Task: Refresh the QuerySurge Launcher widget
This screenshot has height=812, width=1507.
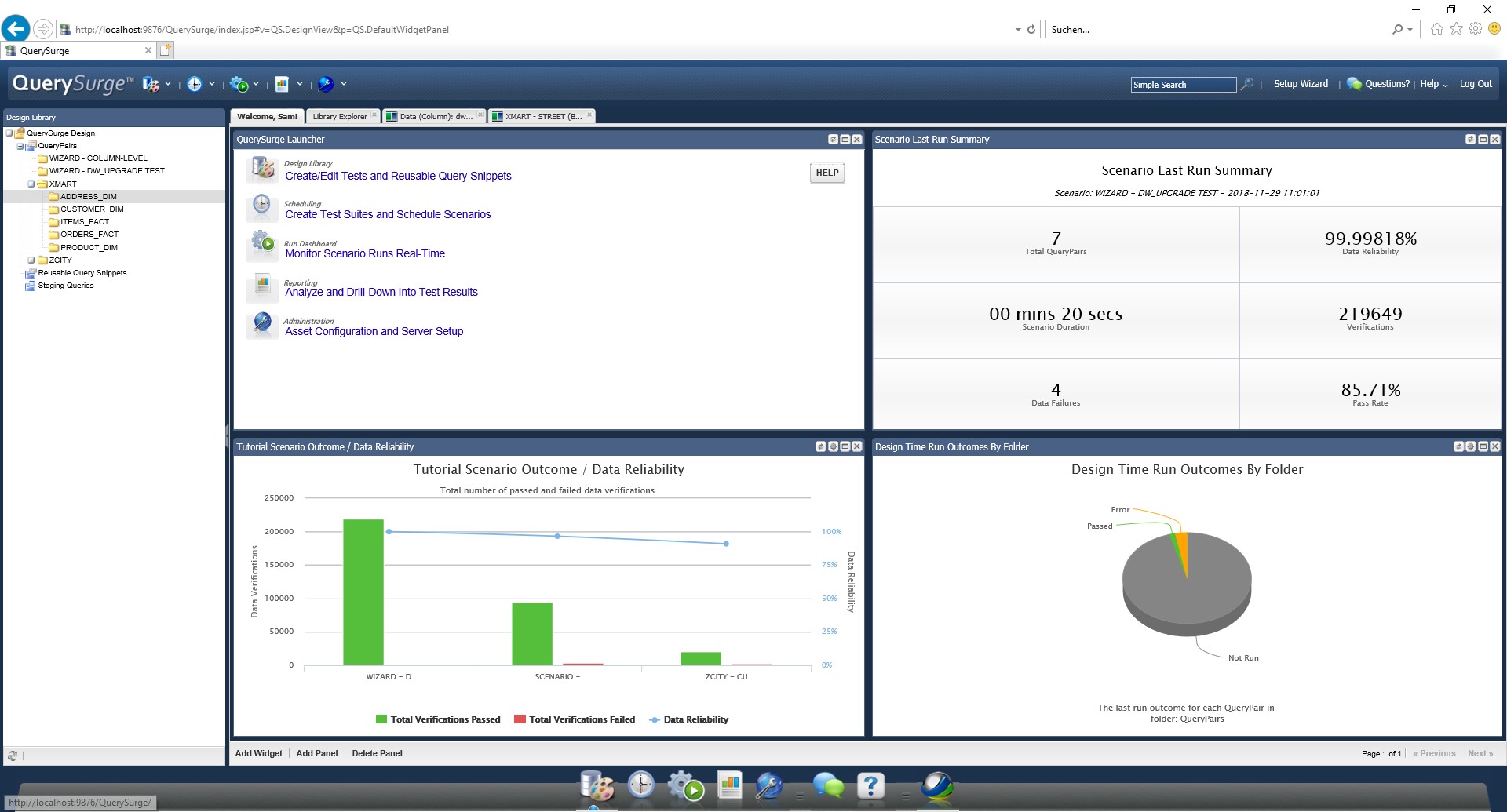Action: tap(833, 140)
